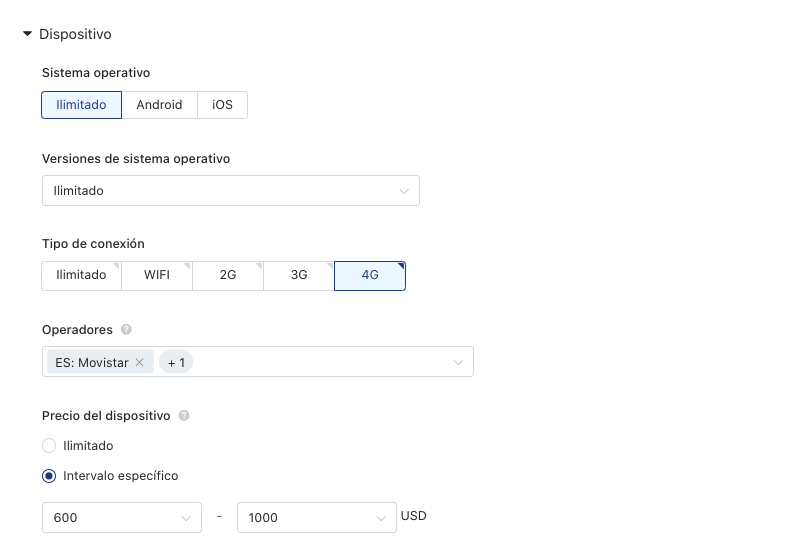Select the 3G connection option
Viewport: 794px width, 559px height.
point(299,275)
